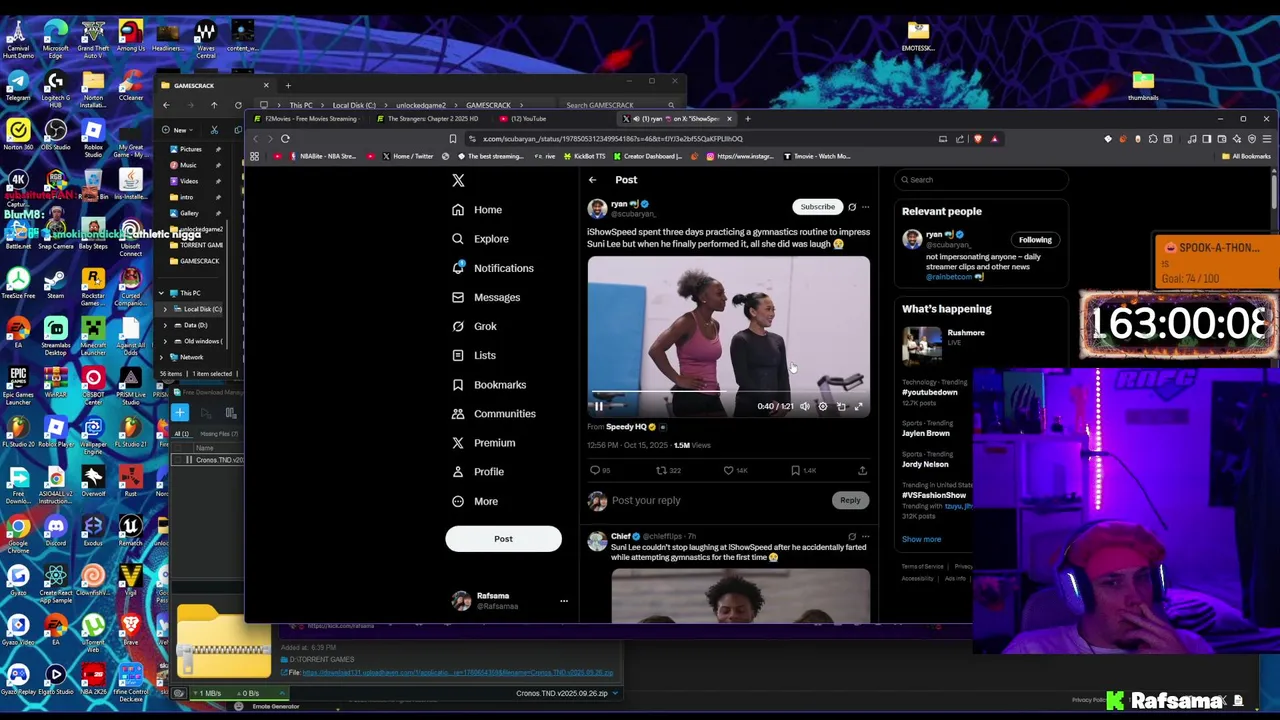Open Microsoft Edge desktop shortcut
The width and height of the screenshot is (1280, 720).
pyautogui.click(x=55, y=37)
